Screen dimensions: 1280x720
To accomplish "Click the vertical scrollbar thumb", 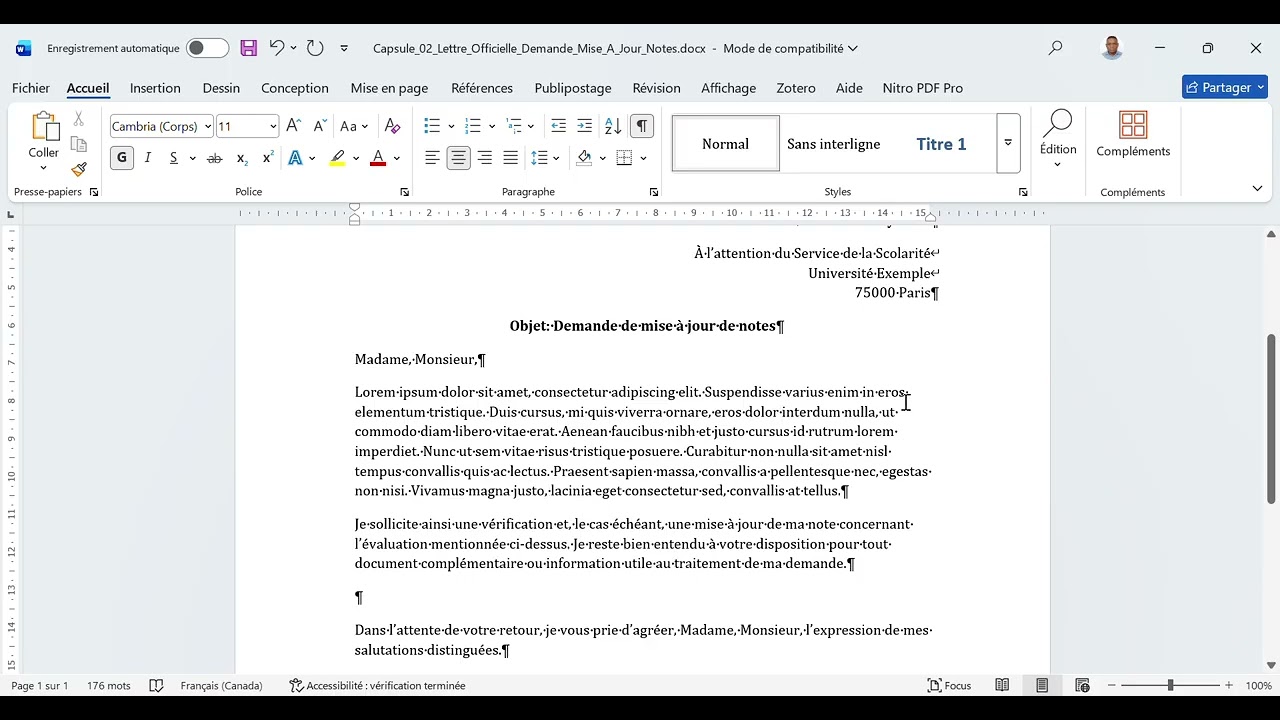I will point(1271,420).
